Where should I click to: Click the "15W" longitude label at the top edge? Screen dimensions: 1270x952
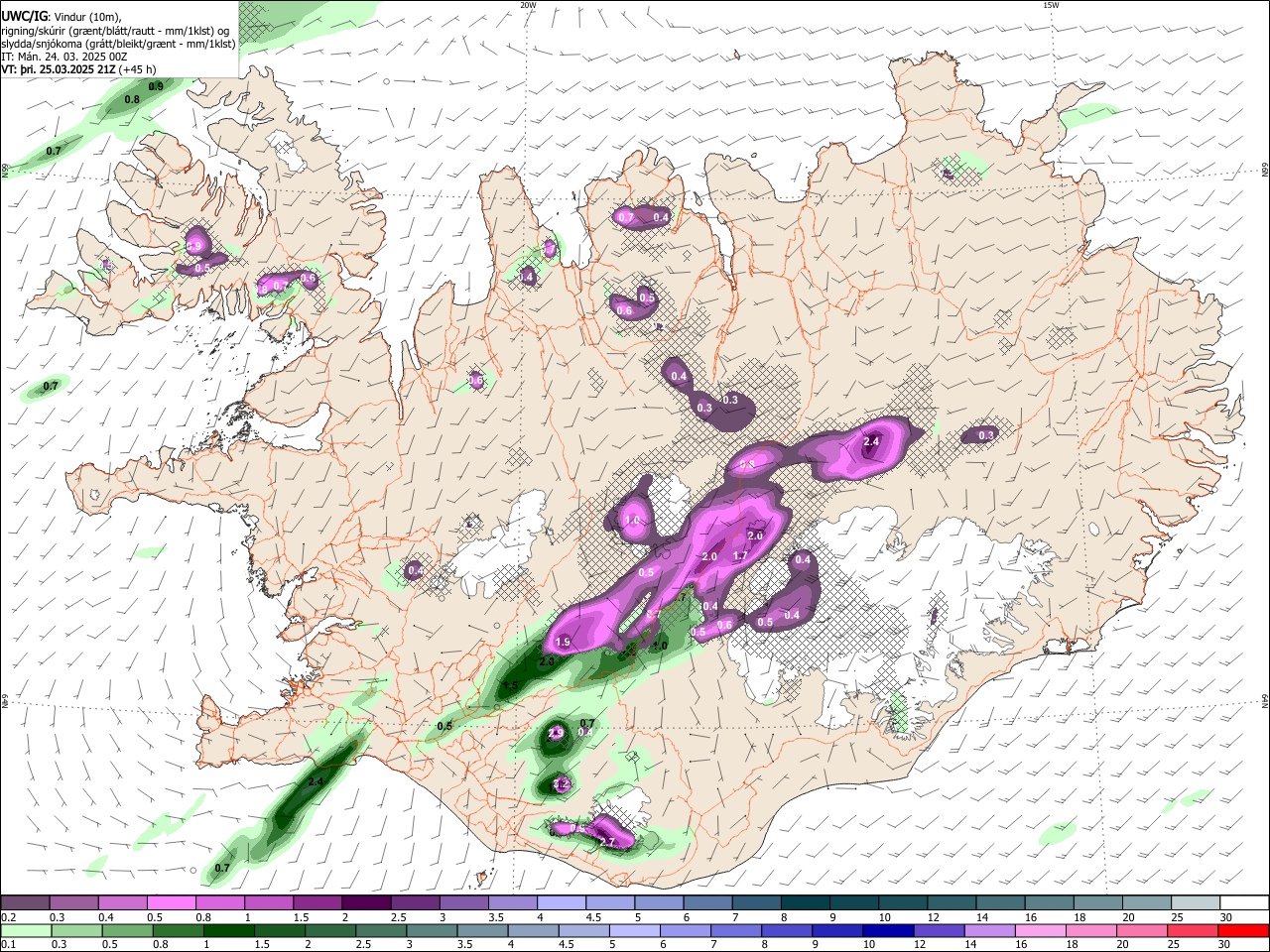pos(1051,5)
